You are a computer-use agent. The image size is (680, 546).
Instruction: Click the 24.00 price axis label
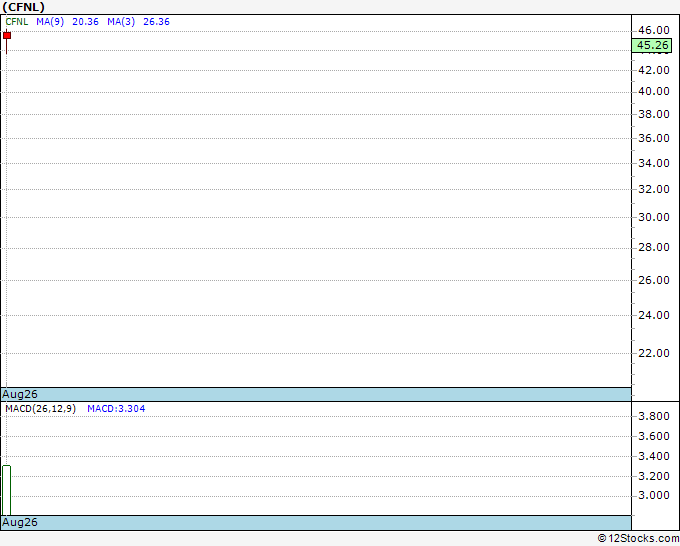point(654,315)
